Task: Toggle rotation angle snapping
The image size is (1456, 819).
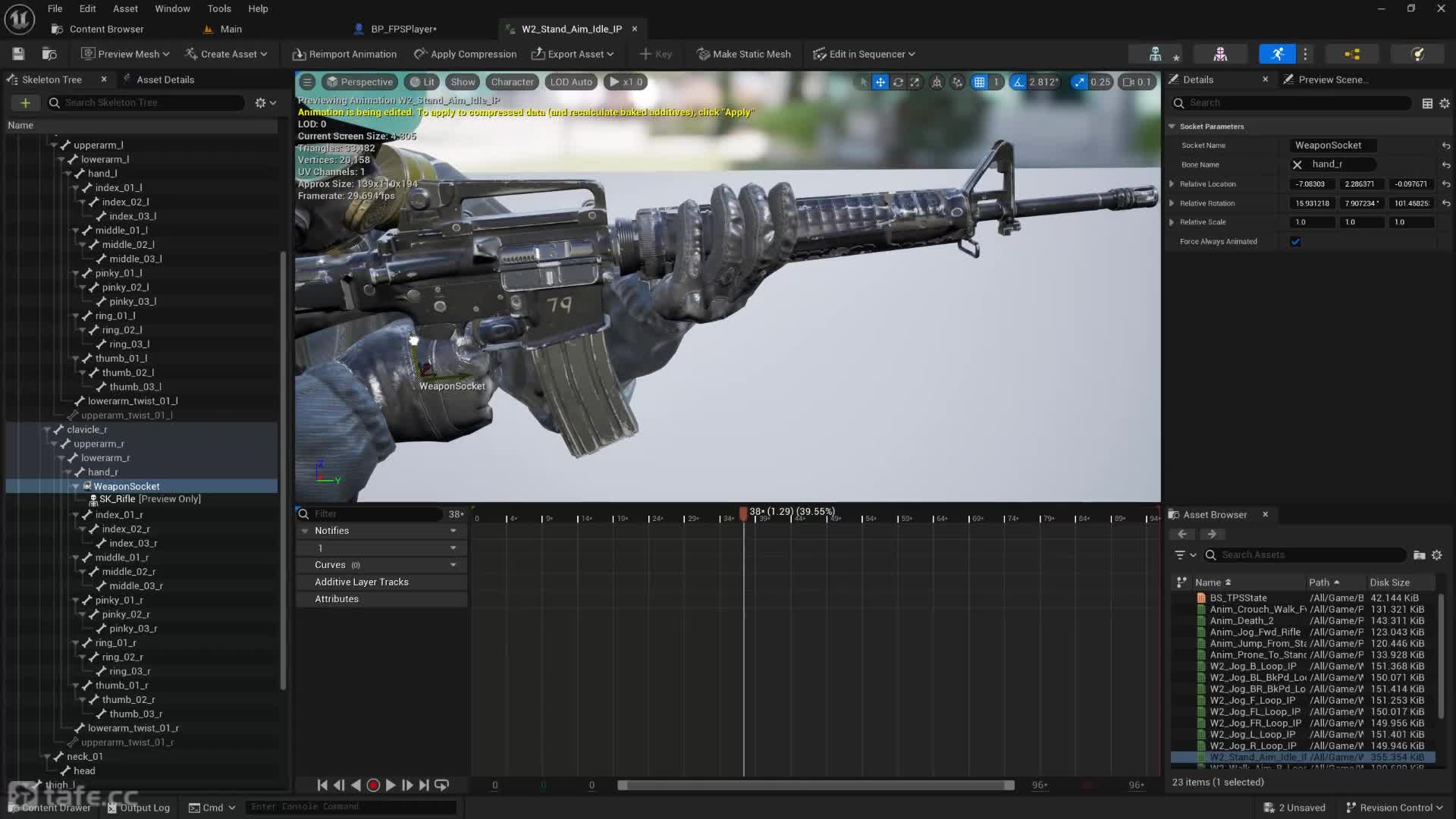Action: (x=1018, y=82)
